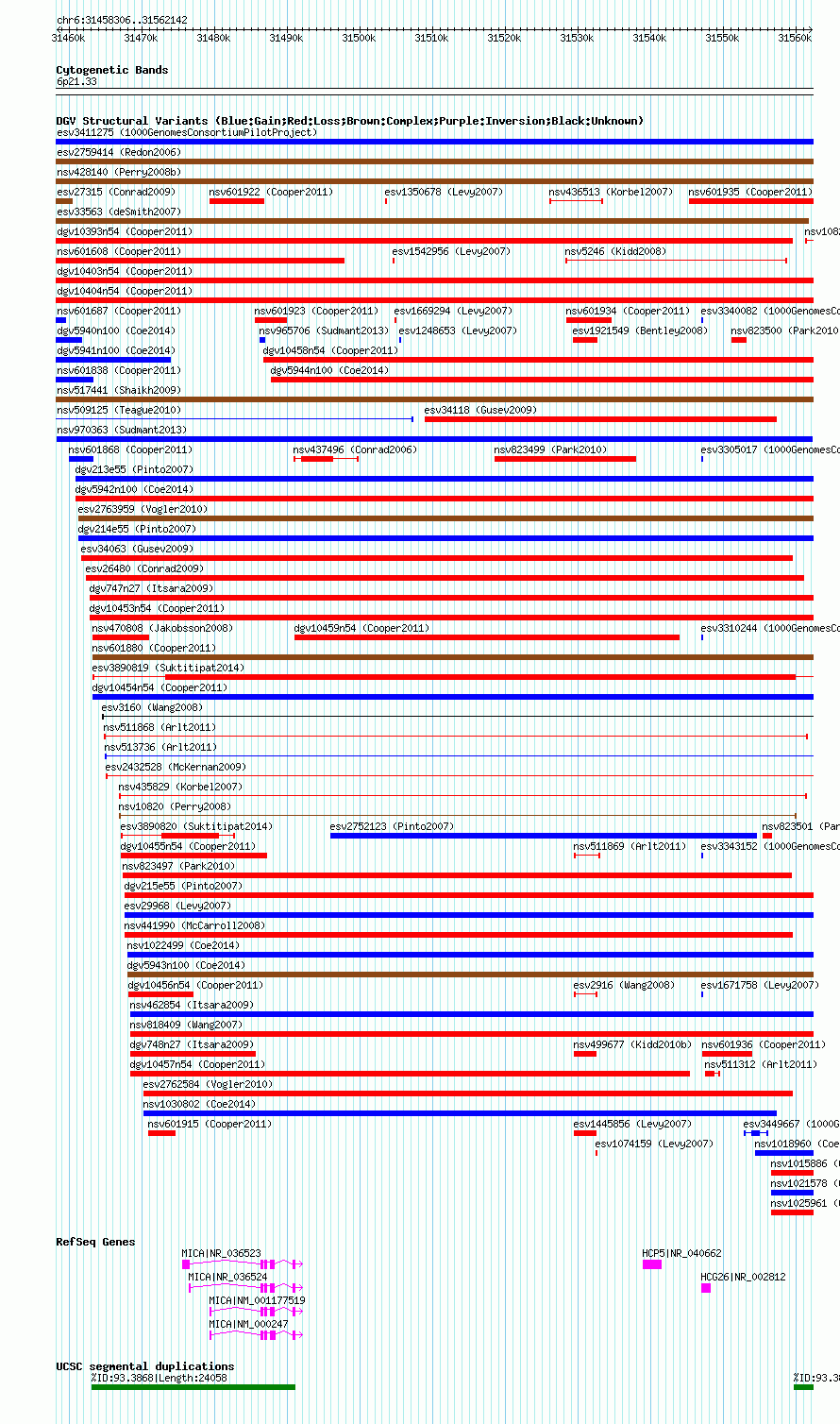Open dgv10393n54 (Cooper2011) variant label

[125, 231]
